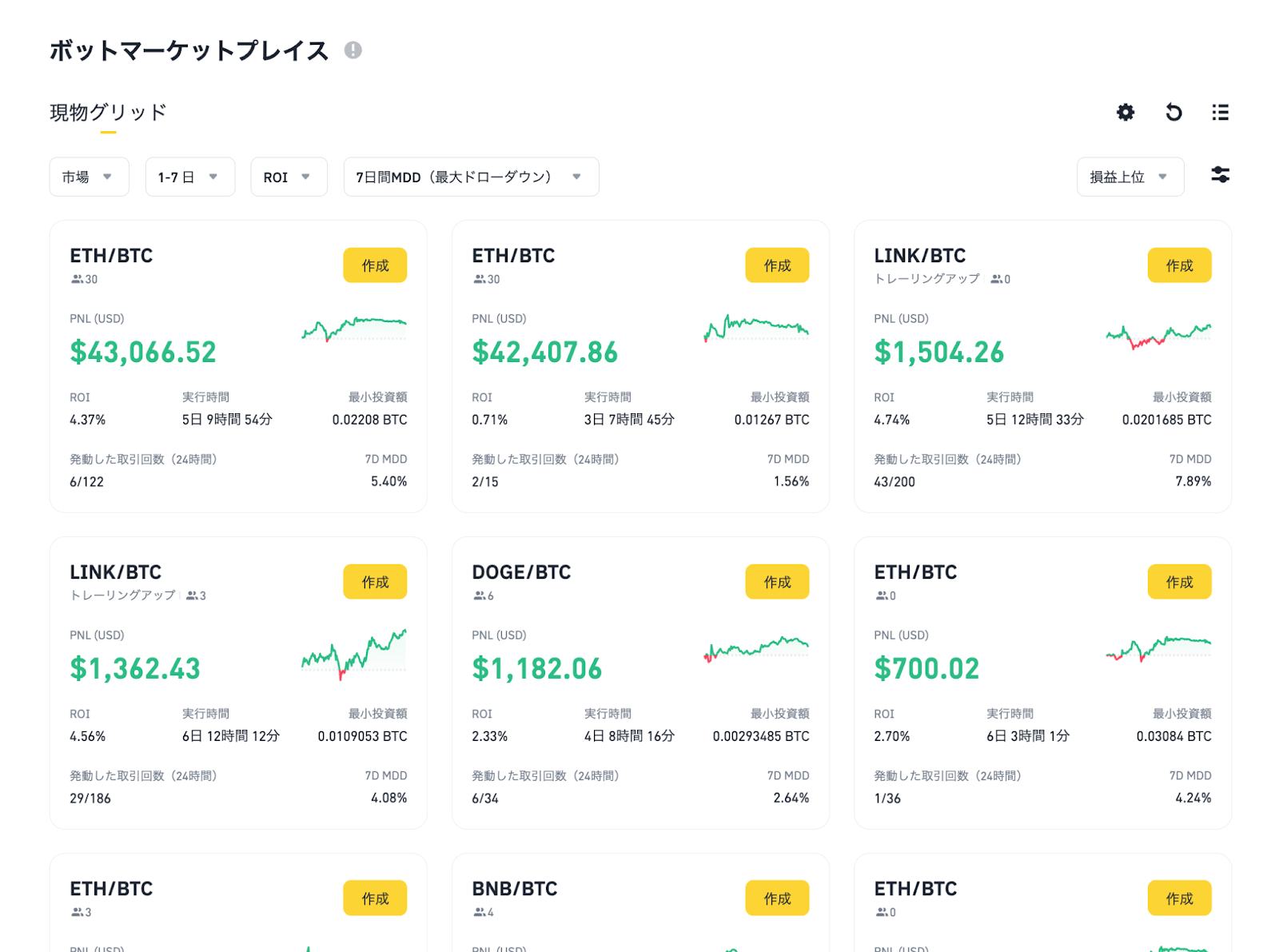Open the filter sliders icon
The image size is (1279, 952).
1220,174
